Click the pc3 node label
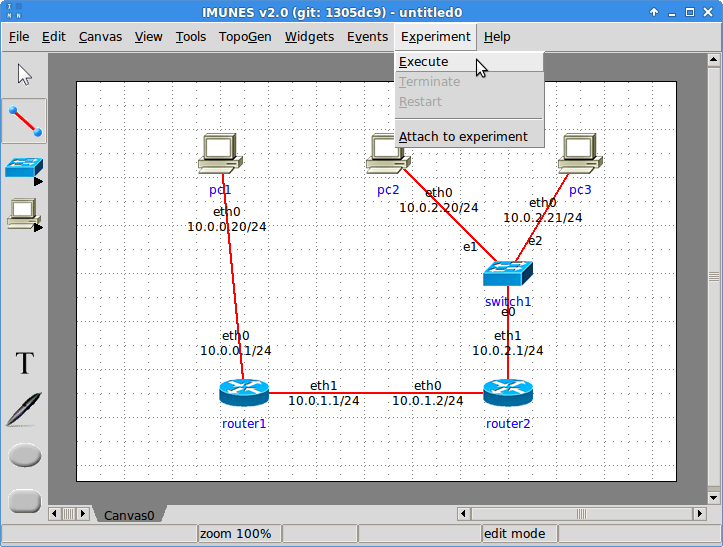Viewport: 723px width, 547px height. pyautogui.click(x=580, y=190)
